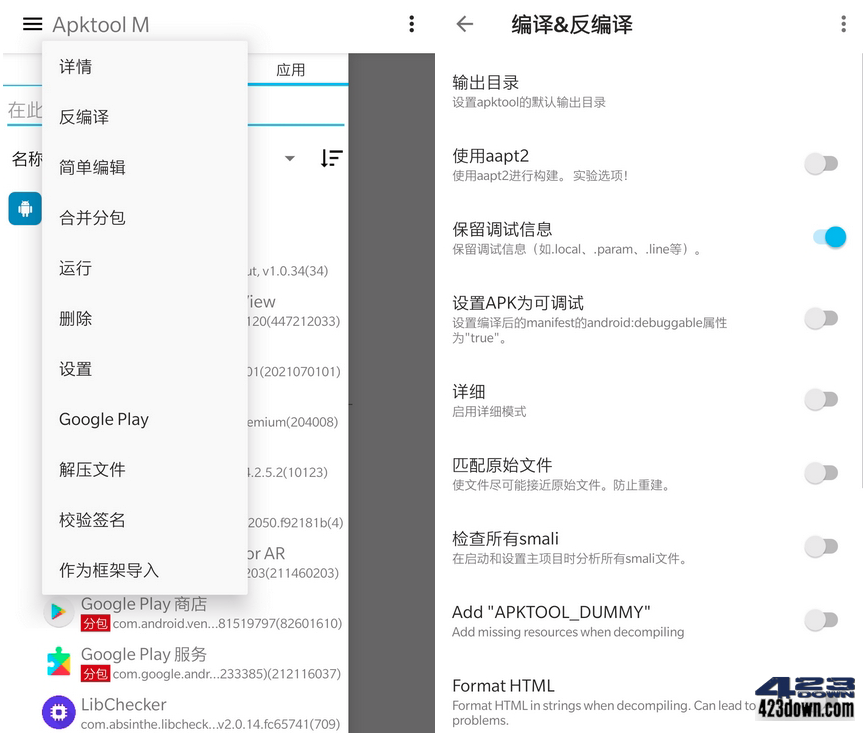Viewport: 863px width, 733px height.
Task: Click the Google Play 服务 app icon
Action: tap(58, 663)
